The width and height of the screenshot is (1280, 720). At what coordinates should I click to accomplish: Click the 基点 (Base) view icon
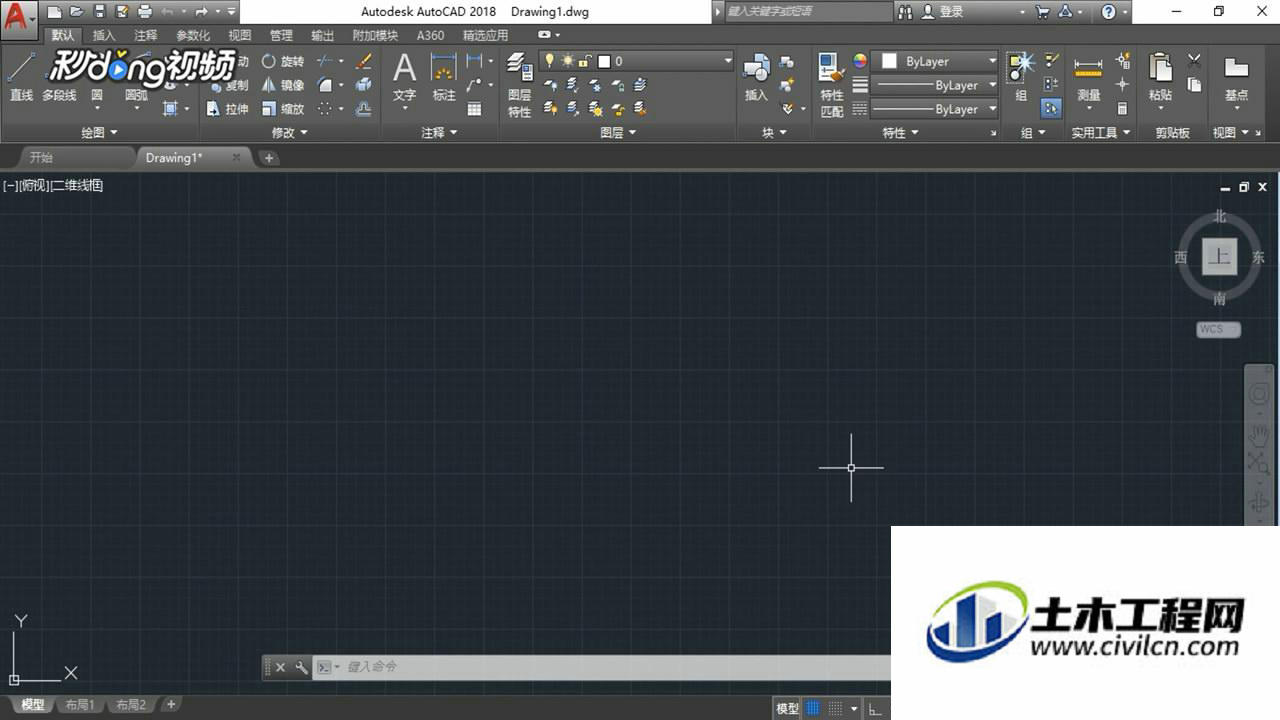(x=1237, y=78)
